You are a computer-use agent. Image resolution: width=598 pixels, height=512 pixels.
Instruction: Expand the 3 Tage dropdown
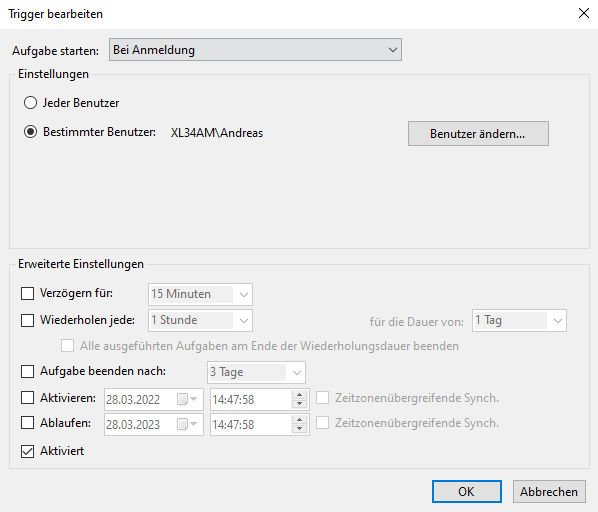[256, 372]
